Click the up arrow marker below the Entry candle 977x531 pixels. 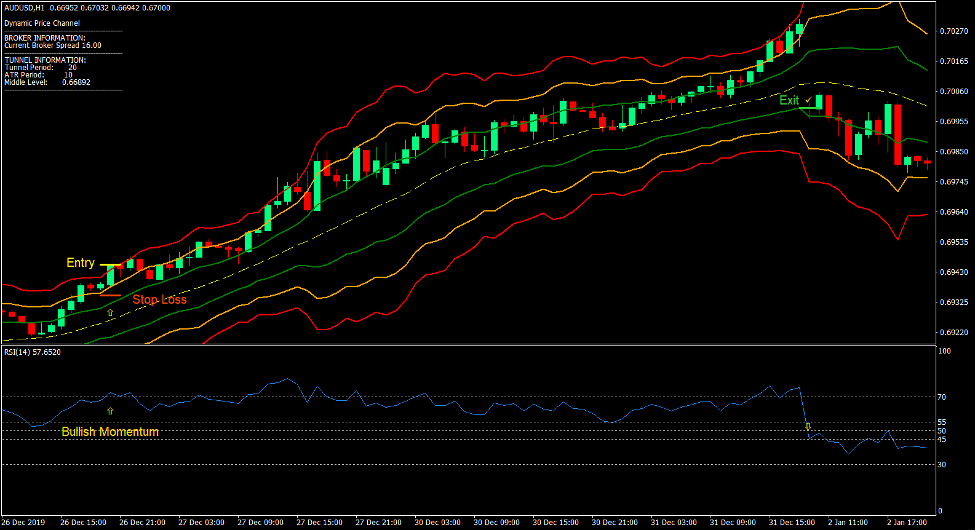tap(110, 313)
